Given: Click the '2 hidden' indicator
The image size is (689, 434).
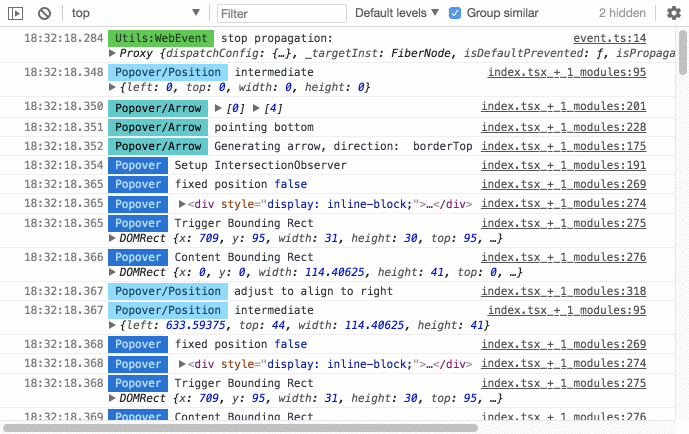Looking at the screenshot, I should pos(622,13).
